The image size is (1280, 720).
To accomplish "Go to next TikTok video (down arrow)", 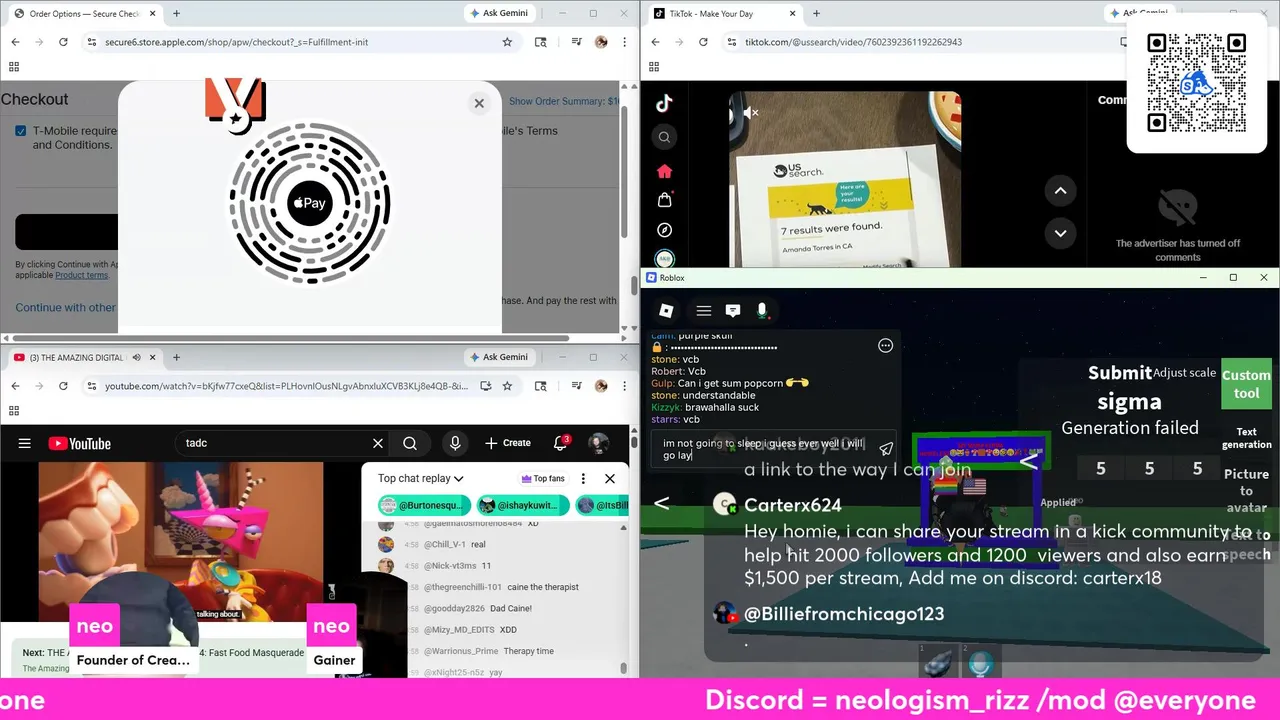I will (x=1060, y=233).
